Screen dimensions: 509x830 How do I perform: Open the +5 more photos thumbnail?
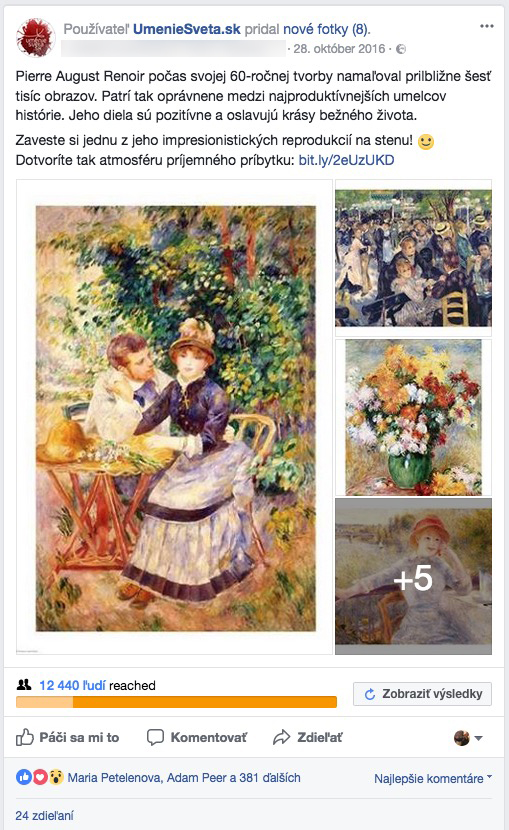(x=413, y=576)
